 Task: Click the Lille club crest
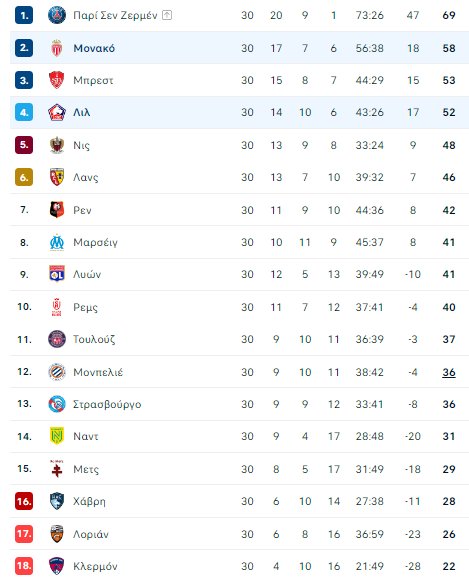[x=57, y=112]
